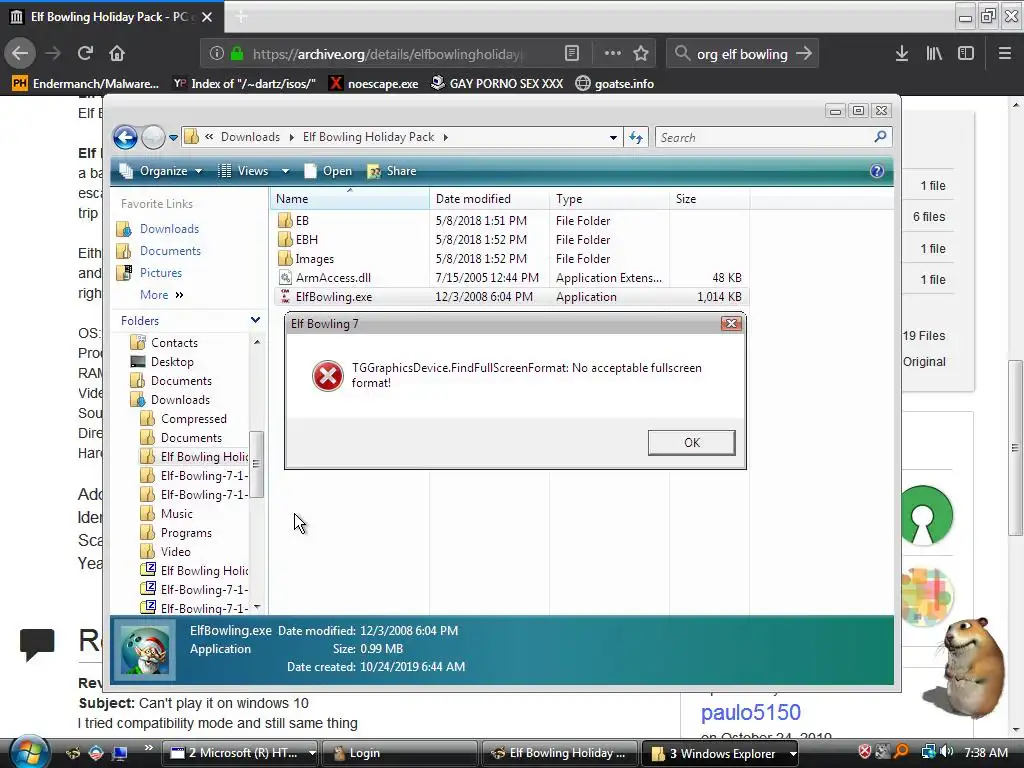1024x768 pixels.
Task: Click Share in Explorer toolbar
Action: [392, 171]
